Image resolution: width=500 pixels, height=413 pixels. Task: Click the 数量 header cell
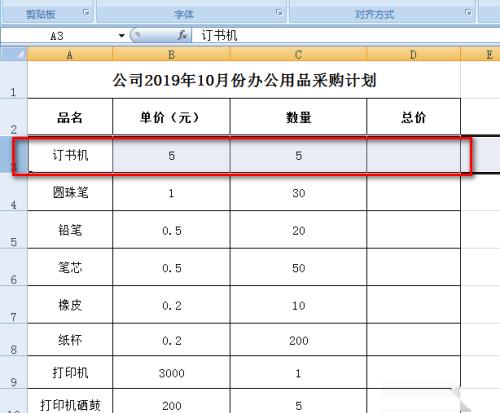(298, 117)
